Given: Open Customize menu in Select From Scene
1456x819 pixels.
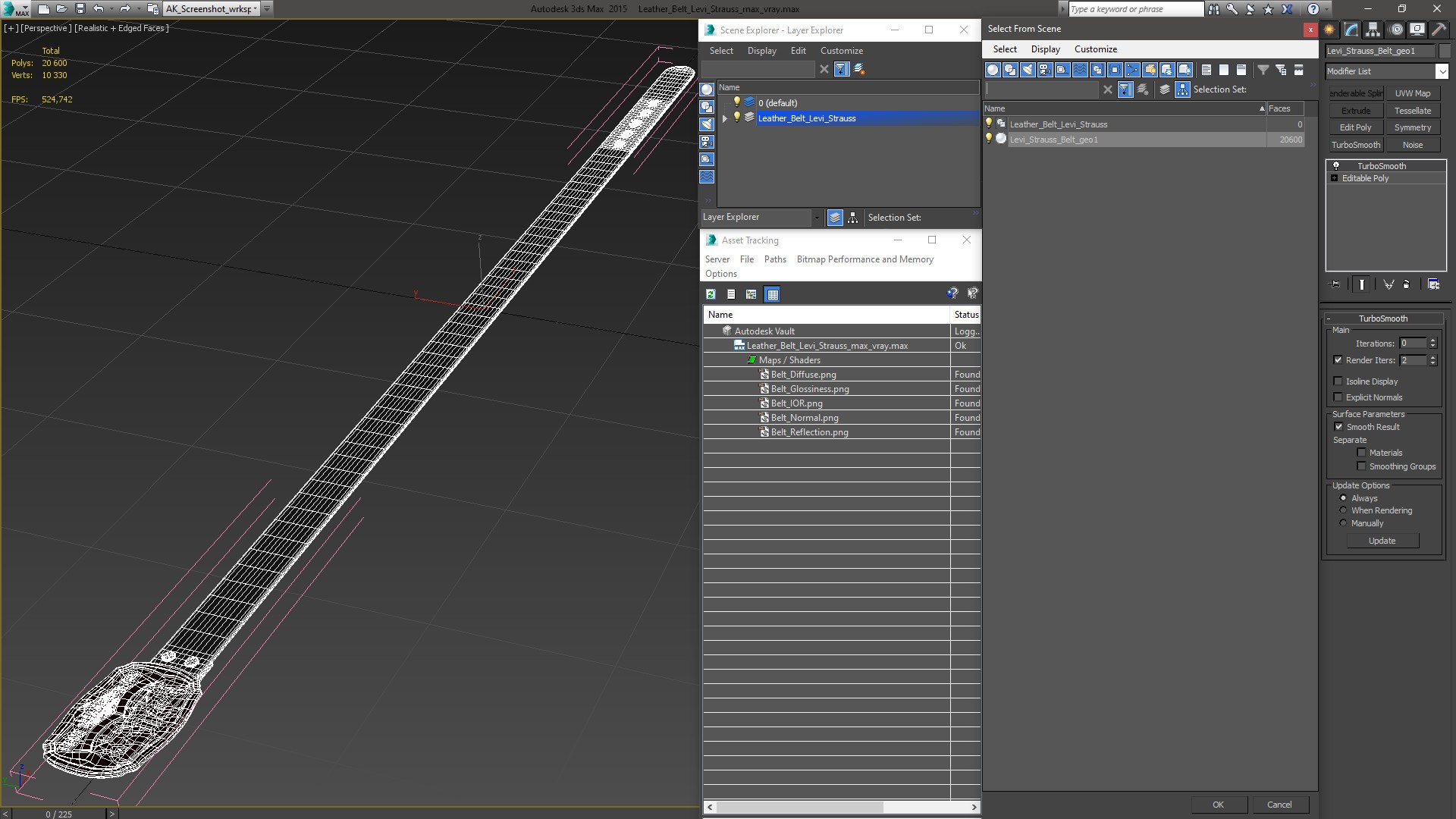Looking at the screenshot, I should pyautogui.click(x=1095, y=49).
